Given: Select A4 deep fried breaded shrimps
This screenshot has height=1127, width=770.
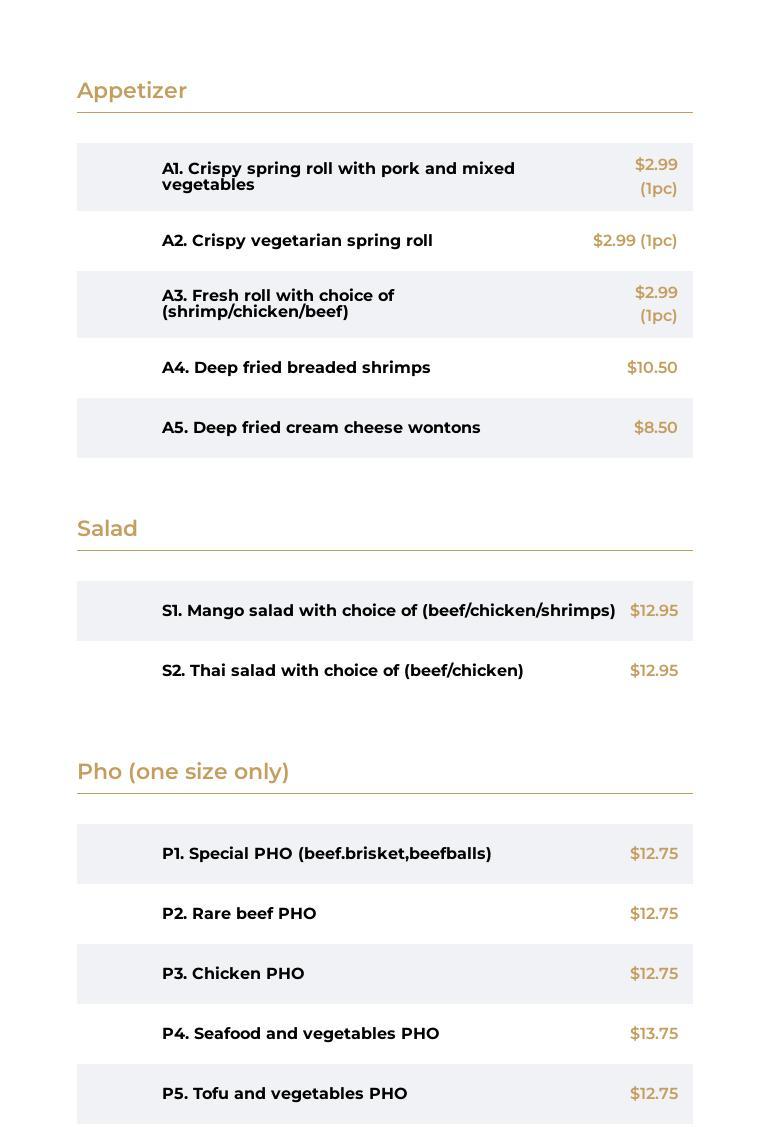Looking at the screenshot, I should (296, 368).
